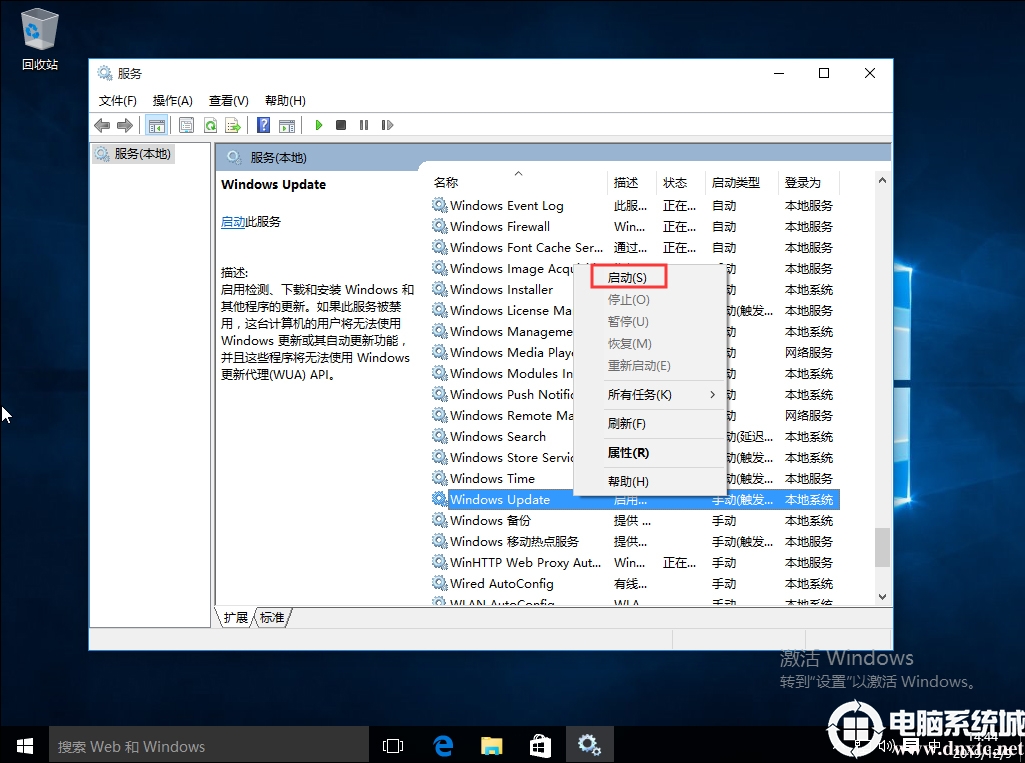Click the Back arrow in Services toolbar
This screenshot has height=763, width=1025.
(102, 125)
